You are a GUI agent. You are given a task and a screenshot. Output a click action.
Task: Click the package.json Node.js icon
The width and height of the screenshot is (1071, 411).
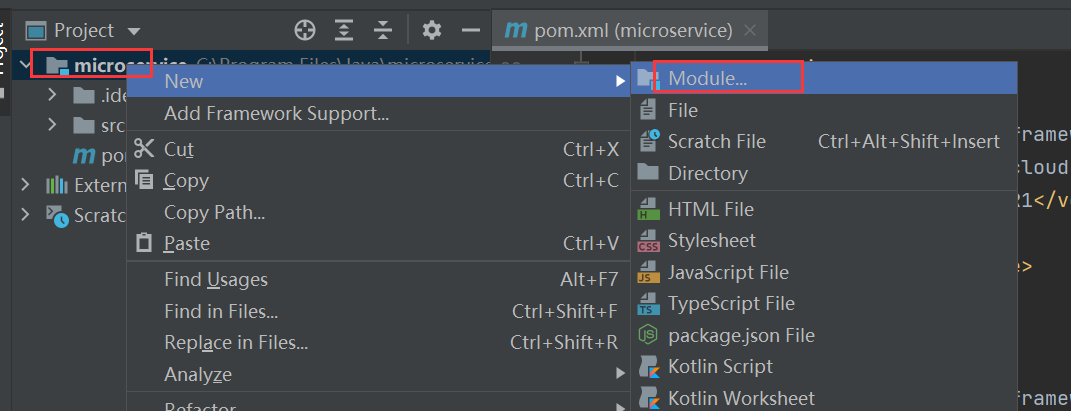[648, 335]
